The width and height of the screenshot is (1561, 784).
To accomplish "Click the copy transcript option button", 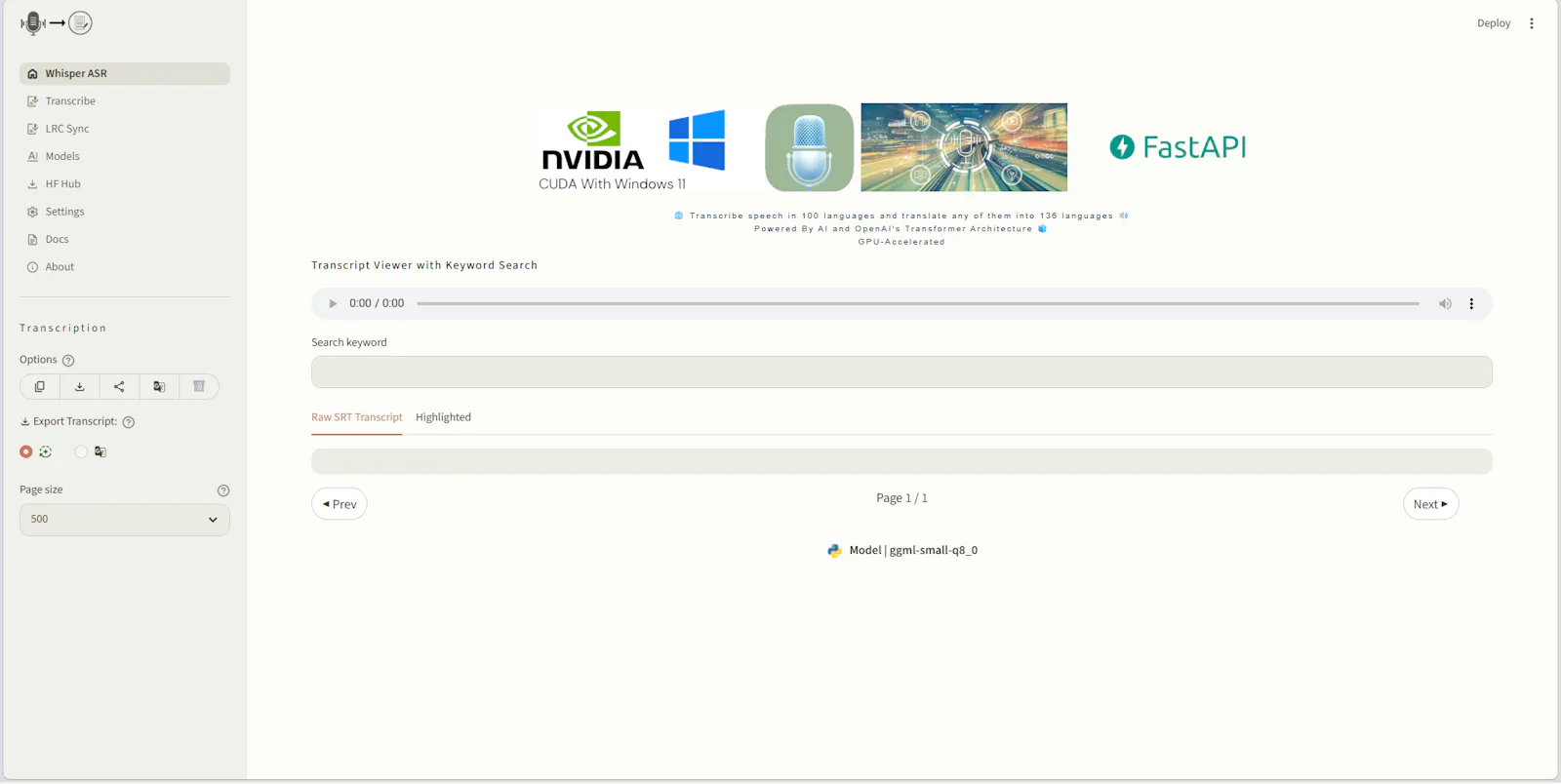I will tap(40, 386).
